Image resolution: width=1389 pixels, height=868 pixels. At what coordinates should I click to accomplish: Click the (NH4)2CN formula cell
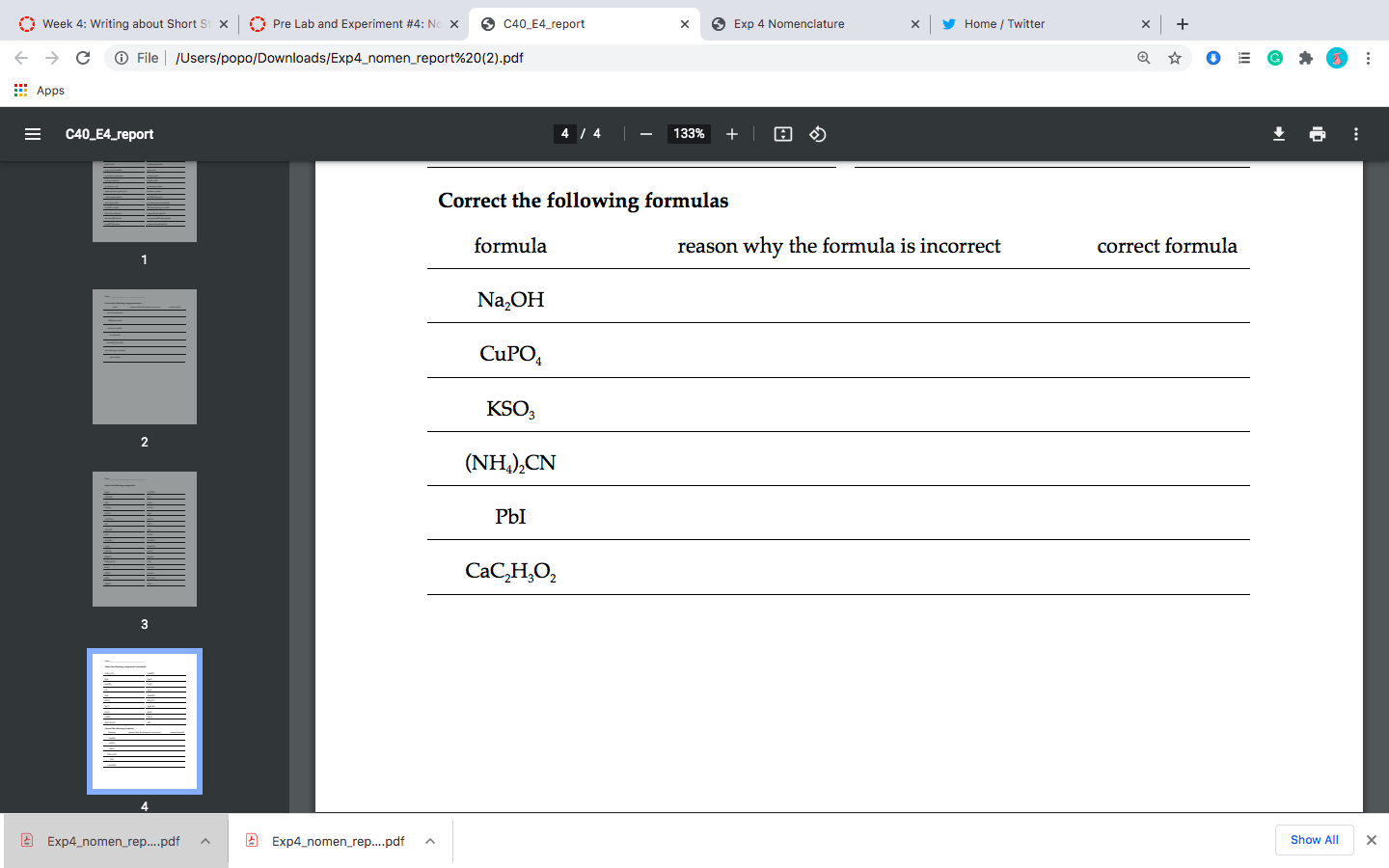[x=510, y=463]
